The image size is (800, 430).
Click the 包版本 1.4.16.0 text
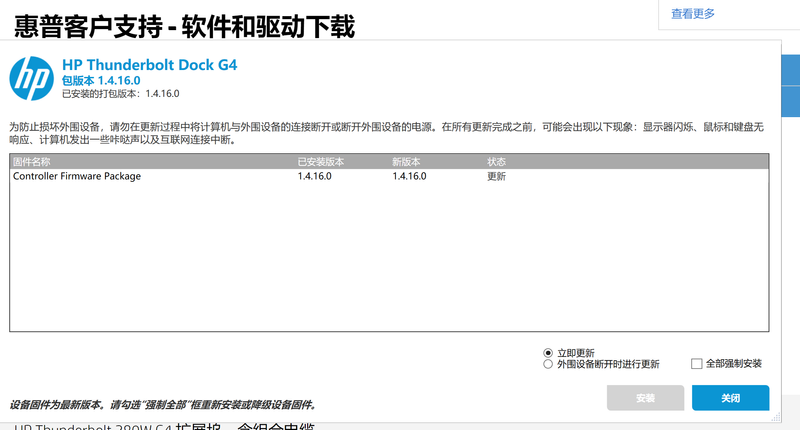[x=101, y=80]
